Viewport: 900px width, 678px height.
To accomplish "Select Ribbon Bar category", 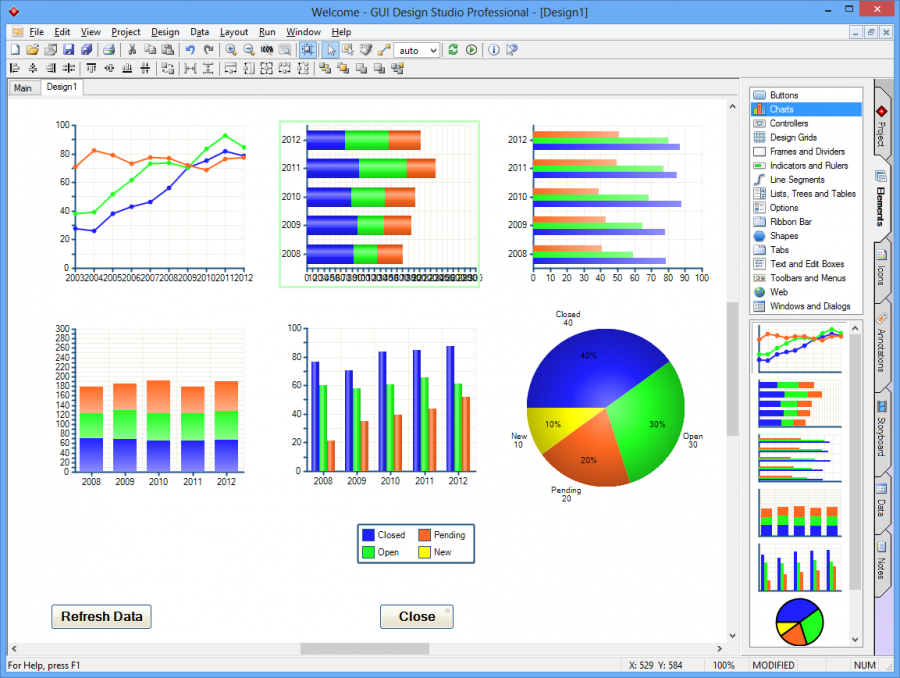I will [x=806, y=222].
